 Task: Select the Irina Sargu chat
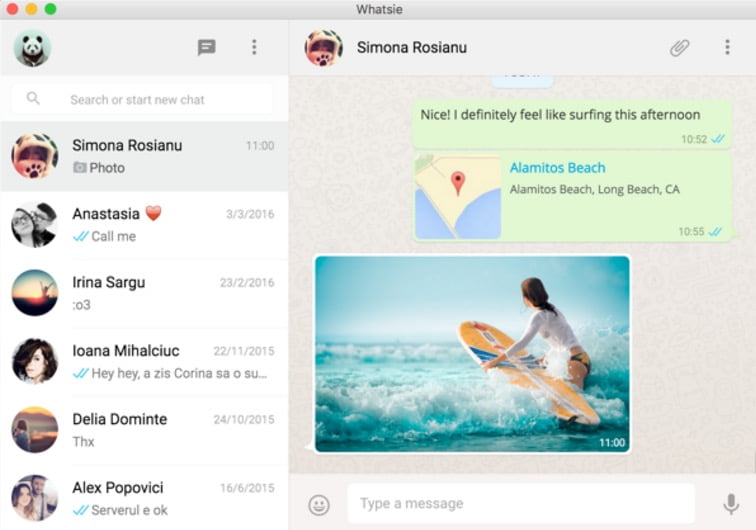click(144, 293)
